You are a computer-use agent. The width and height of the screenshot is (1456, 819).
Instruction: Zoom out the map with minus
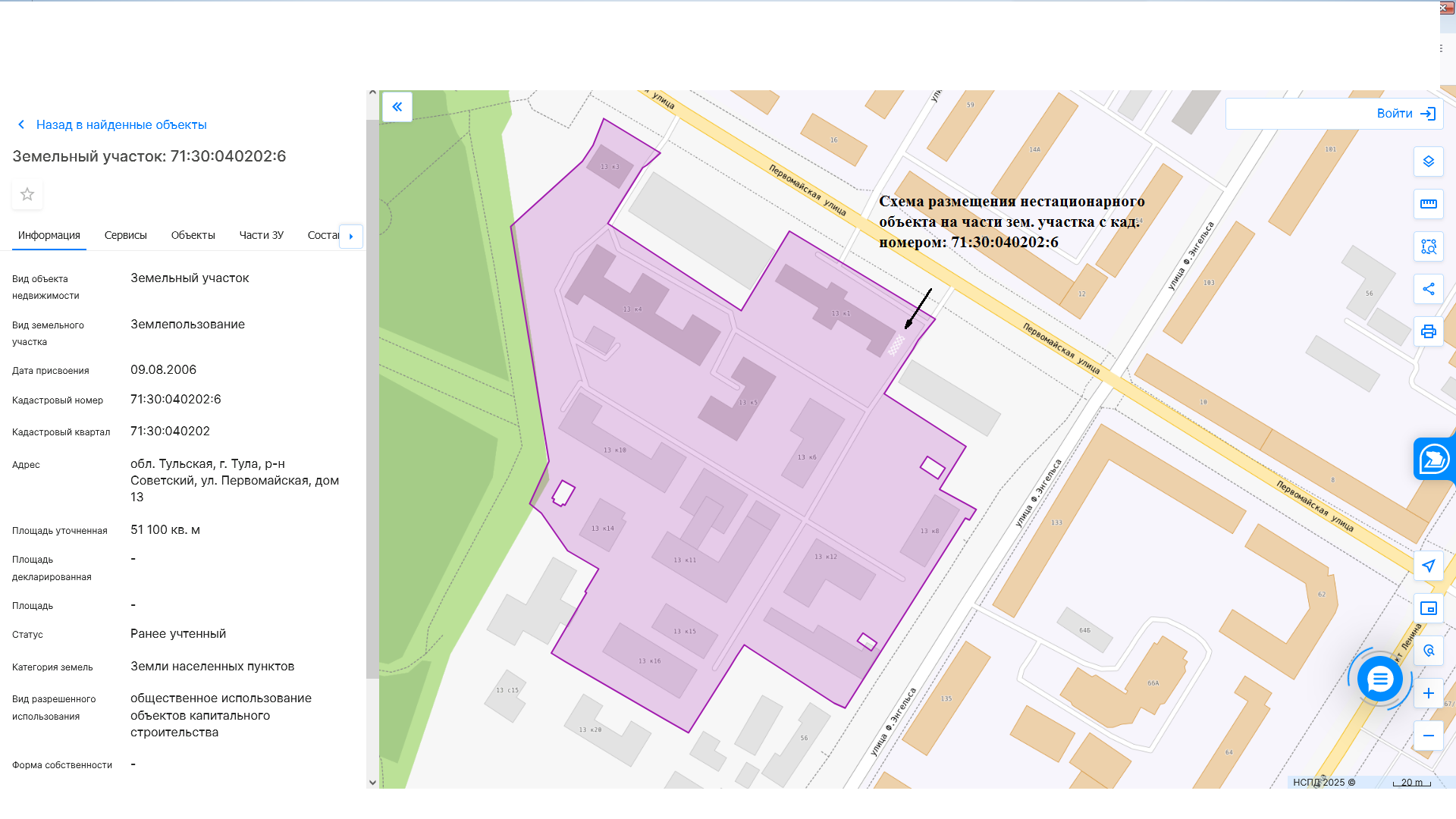coord(1428,736)
